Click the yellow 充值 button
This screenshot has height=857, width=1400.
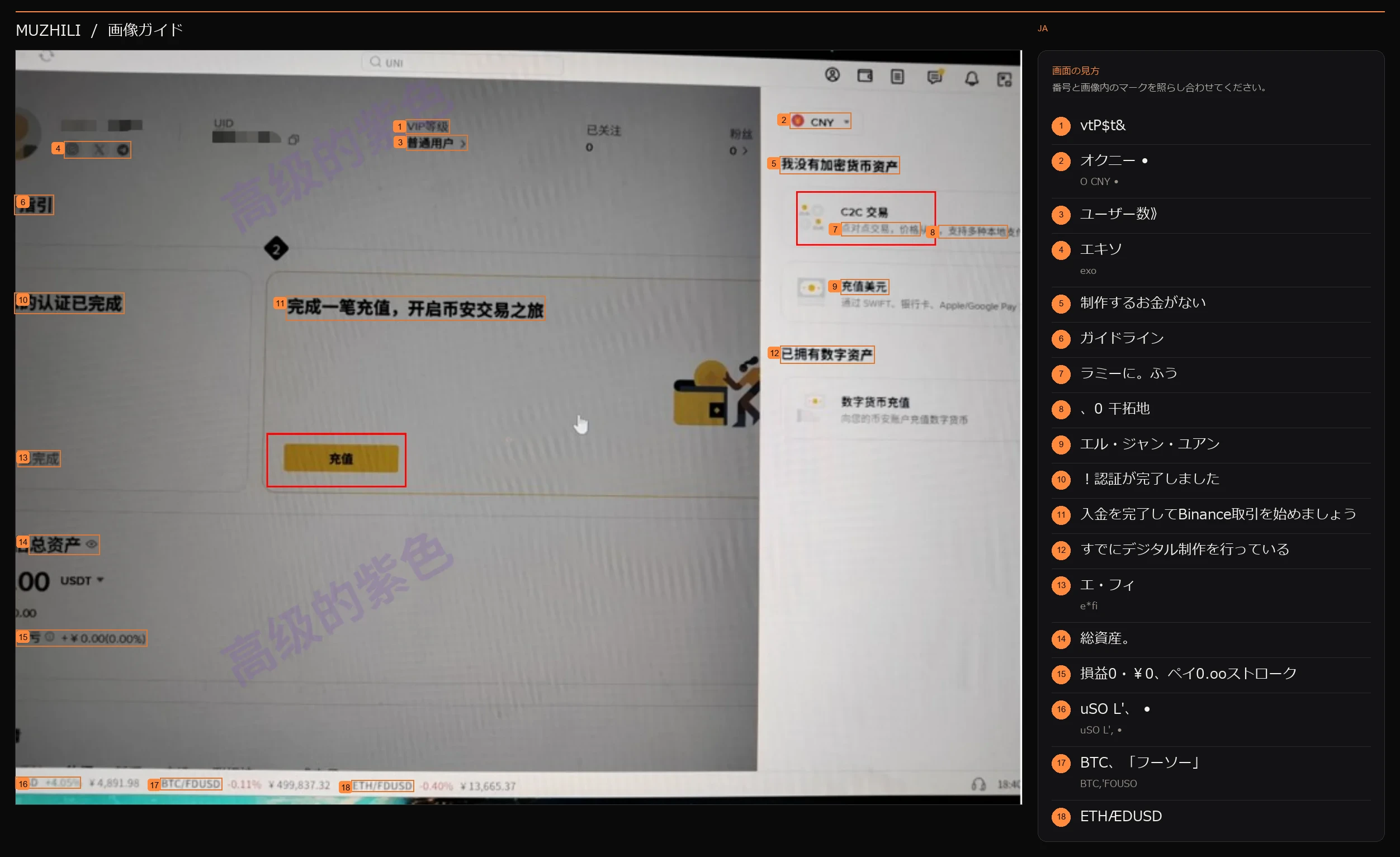click(341, 458)
